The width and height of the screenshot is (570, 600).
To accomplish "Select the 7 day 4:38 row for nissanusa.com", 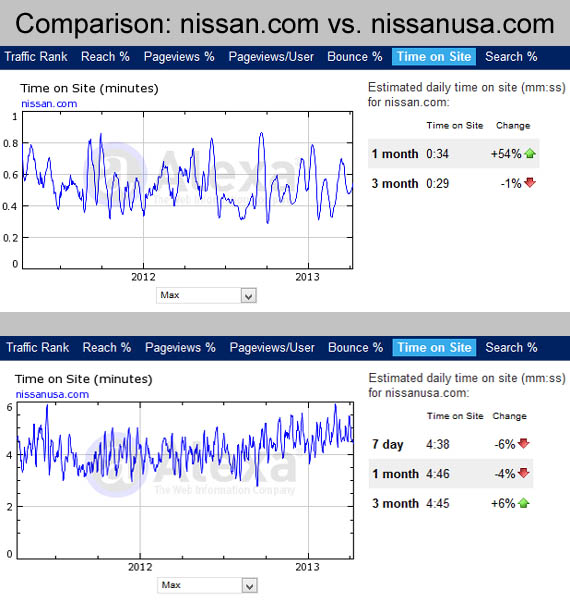I will 451,444.
